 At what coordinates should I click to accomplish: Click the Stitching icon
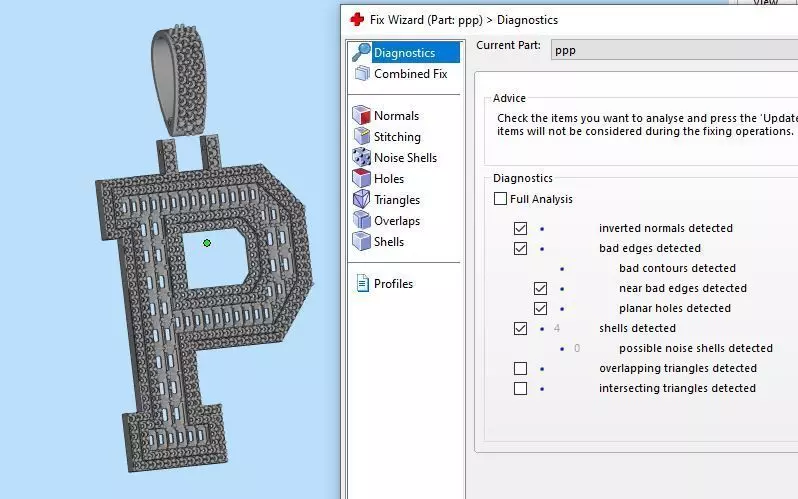pyautogui.click(x=361, y=136)
